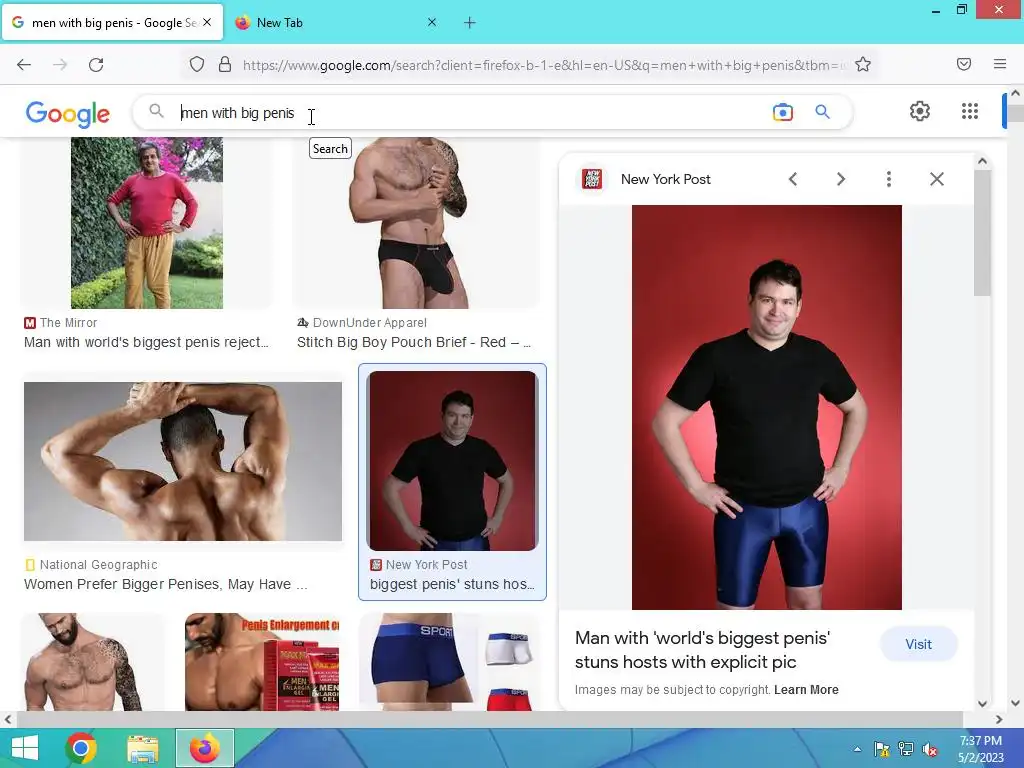Show previous image in preview panel
Image resolution: width=1024 pixels, height=768 pixels.
point(793,179)
